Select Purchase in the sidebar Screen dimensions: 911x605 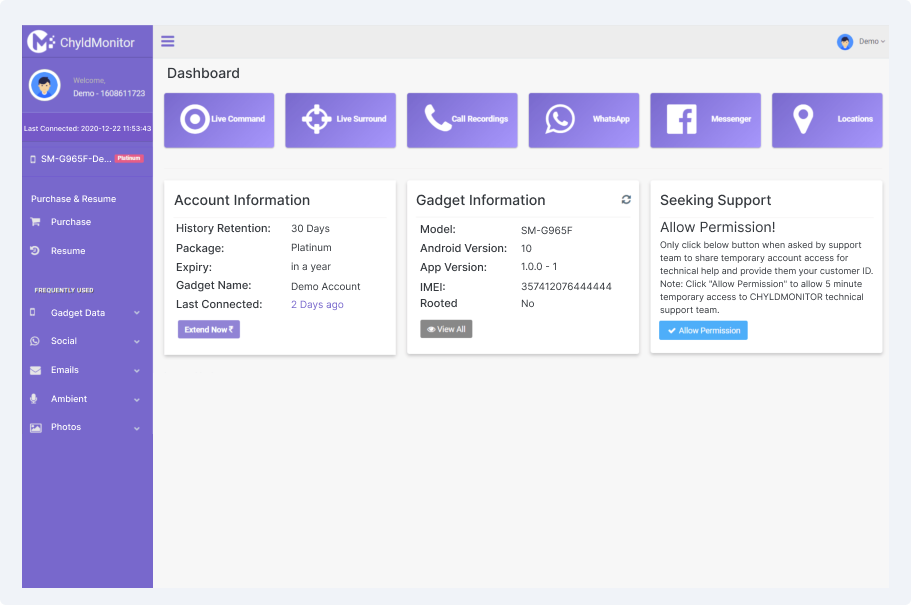pyautogui.click(x=70, y=222)
